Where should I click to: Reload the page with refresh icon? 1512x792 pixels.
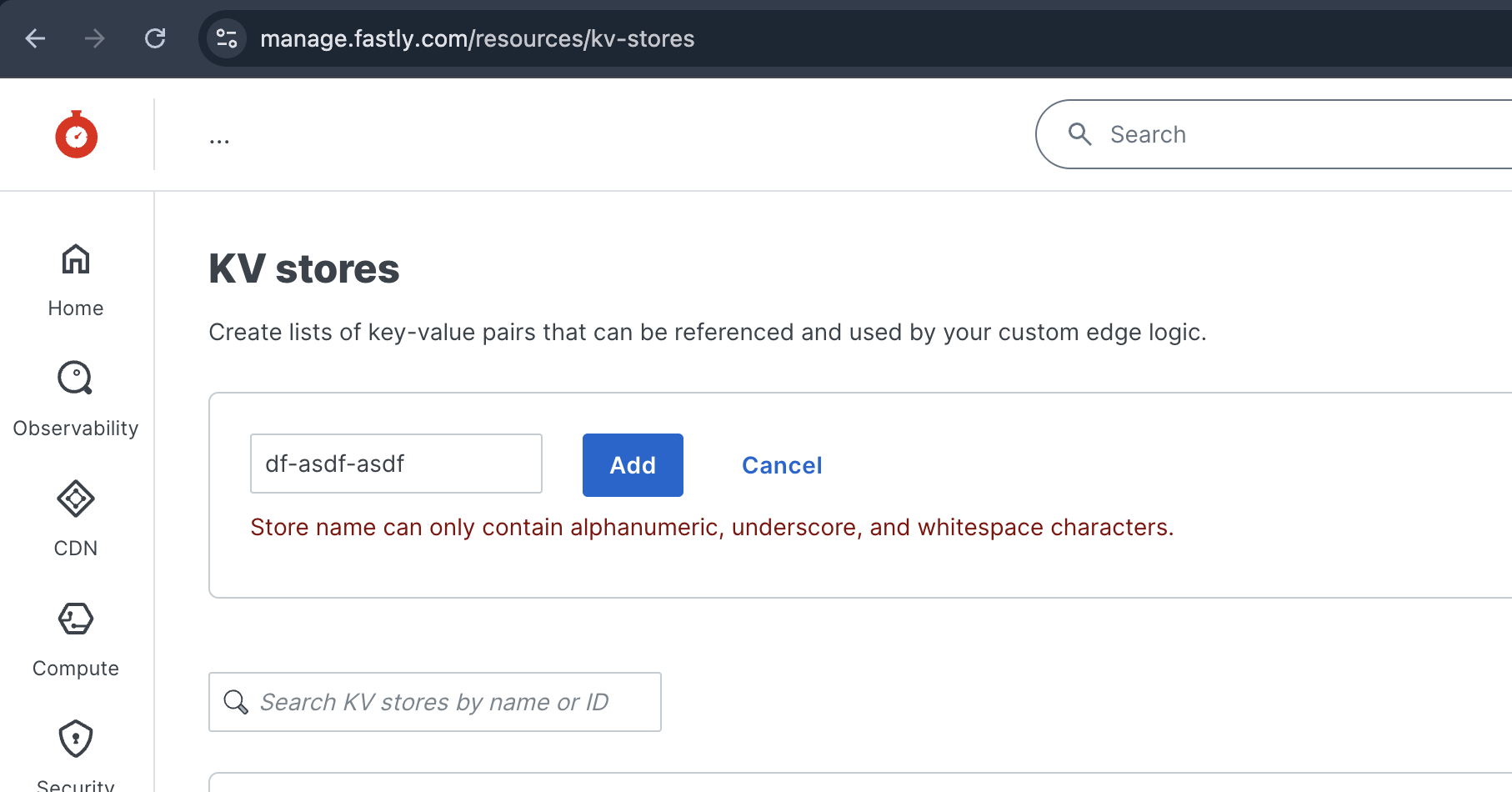click(155, 38)
